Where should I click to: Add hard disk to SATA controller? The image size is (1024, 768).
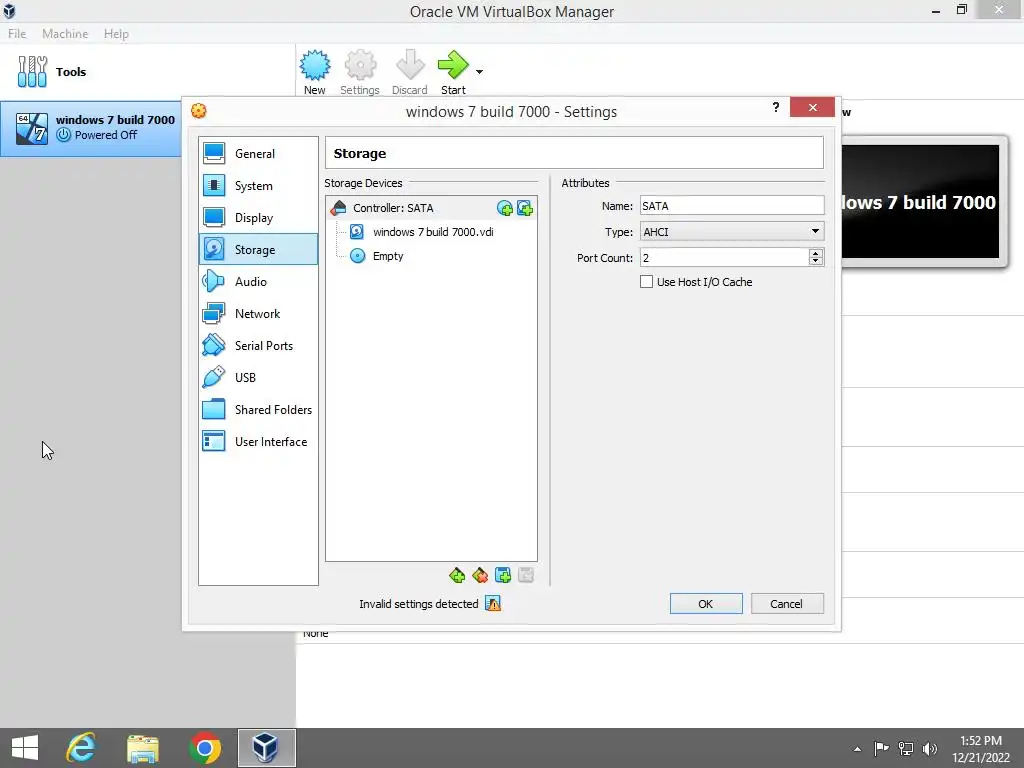(x=525, y=208)
